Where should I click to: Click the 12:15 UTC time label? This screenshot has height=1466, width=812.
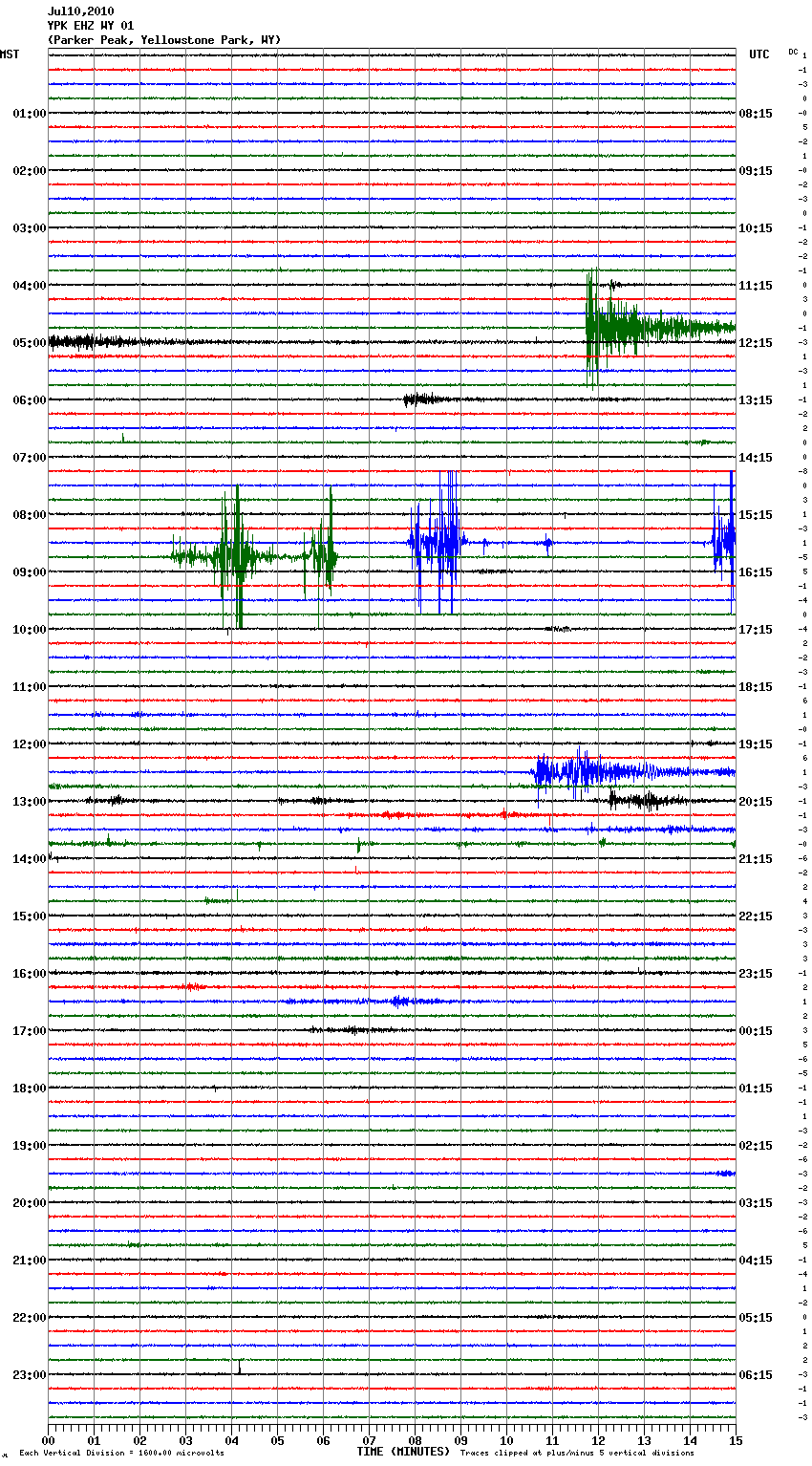[756, 343]
